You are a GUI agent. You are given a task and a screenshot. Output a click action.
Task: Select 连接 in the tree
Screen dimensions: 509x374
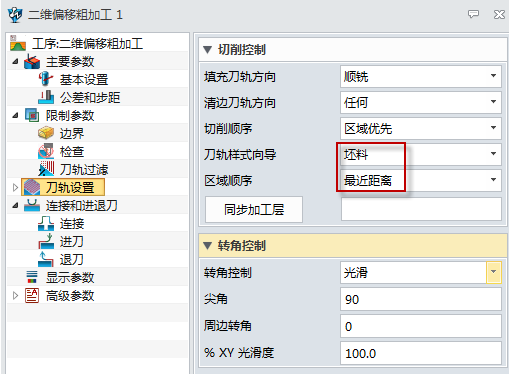72,224
